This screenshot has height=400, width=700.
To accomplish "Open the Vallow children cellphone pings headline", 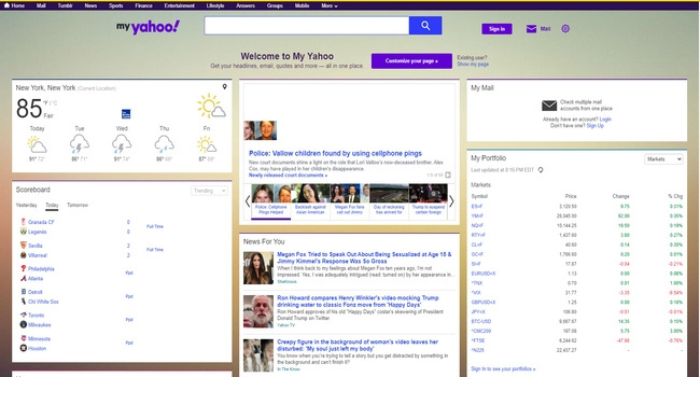I will 335,153.
